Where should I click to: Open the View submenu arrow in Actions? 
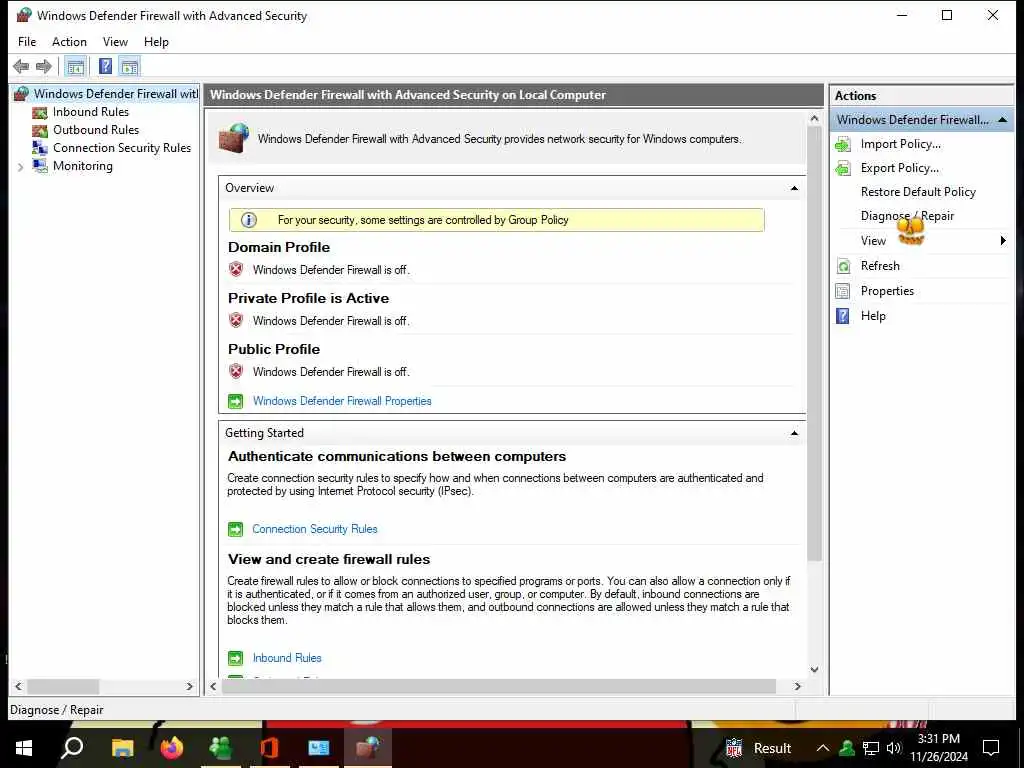[x=1003, y=240]
